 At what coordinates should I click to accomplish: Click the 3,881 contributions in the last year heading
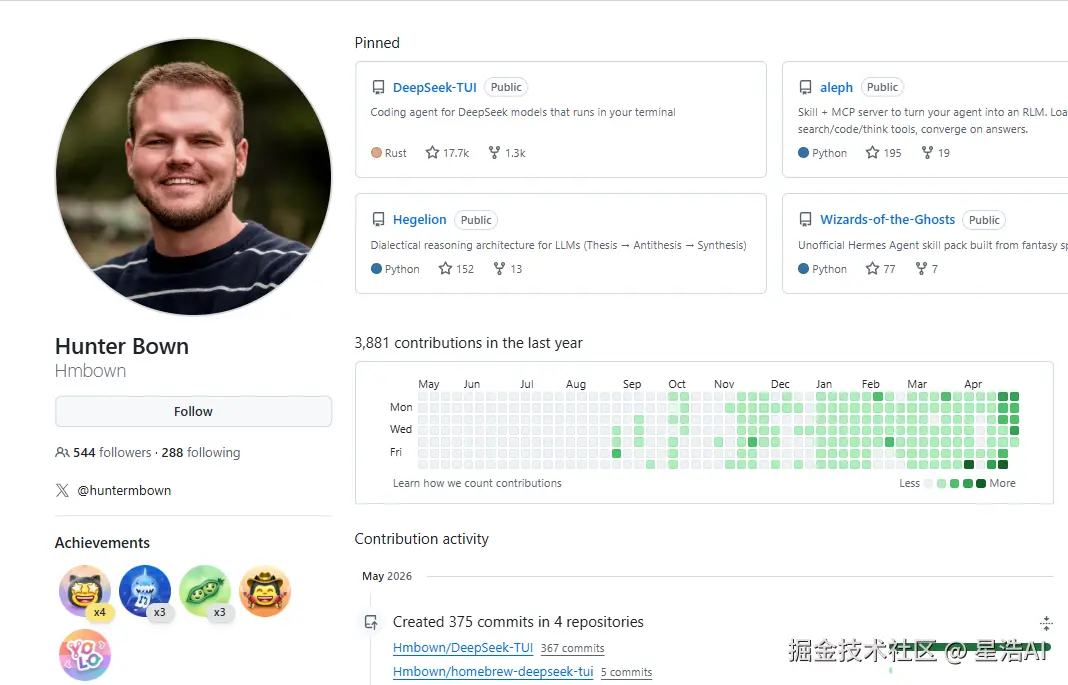click(469, 342)
